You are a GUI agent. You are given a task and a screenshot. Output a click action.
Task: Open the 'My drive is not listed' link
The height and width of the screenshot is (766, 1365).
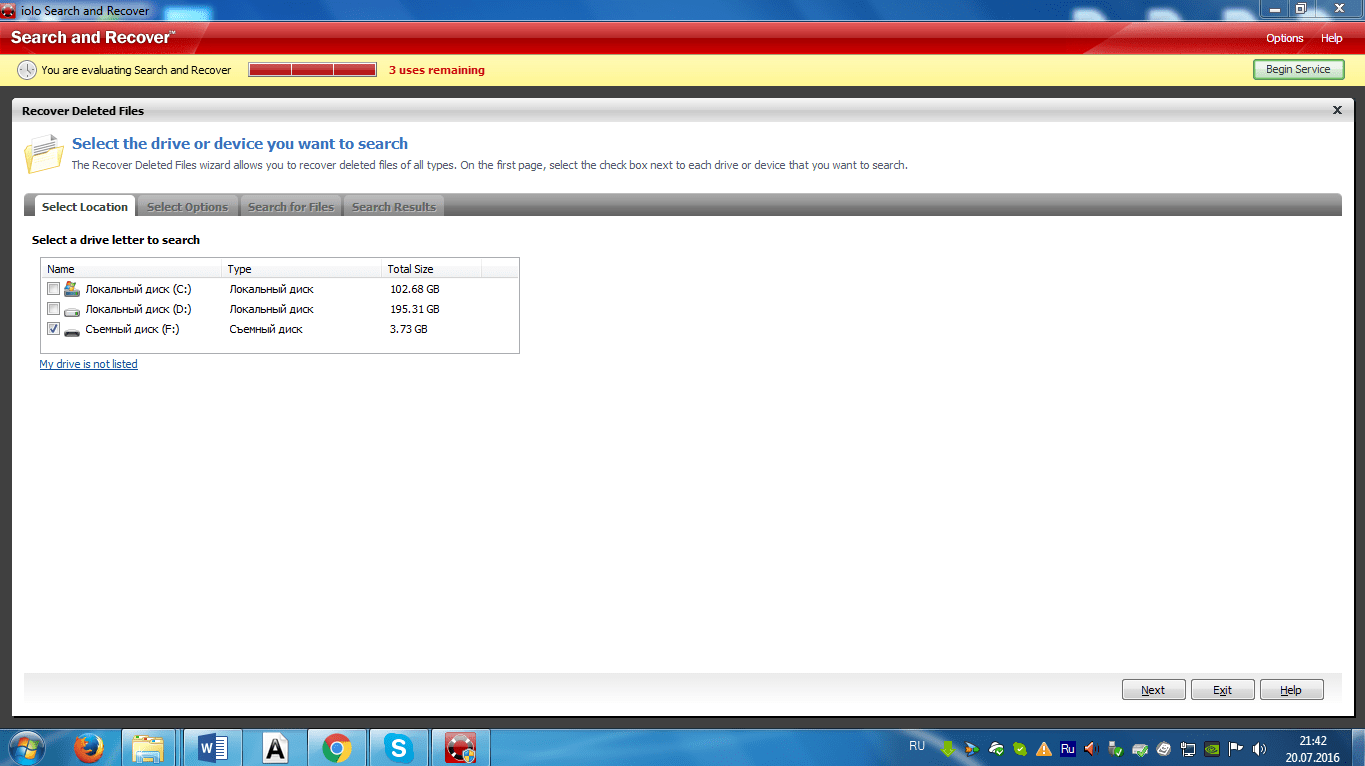[x=88, y=364]
